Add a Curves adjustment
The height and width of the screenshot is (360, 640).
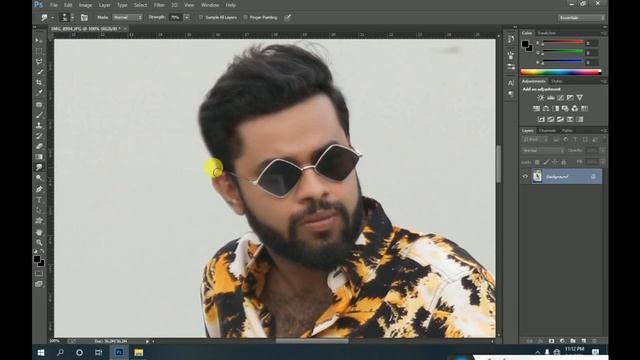(x=560, y=98)
